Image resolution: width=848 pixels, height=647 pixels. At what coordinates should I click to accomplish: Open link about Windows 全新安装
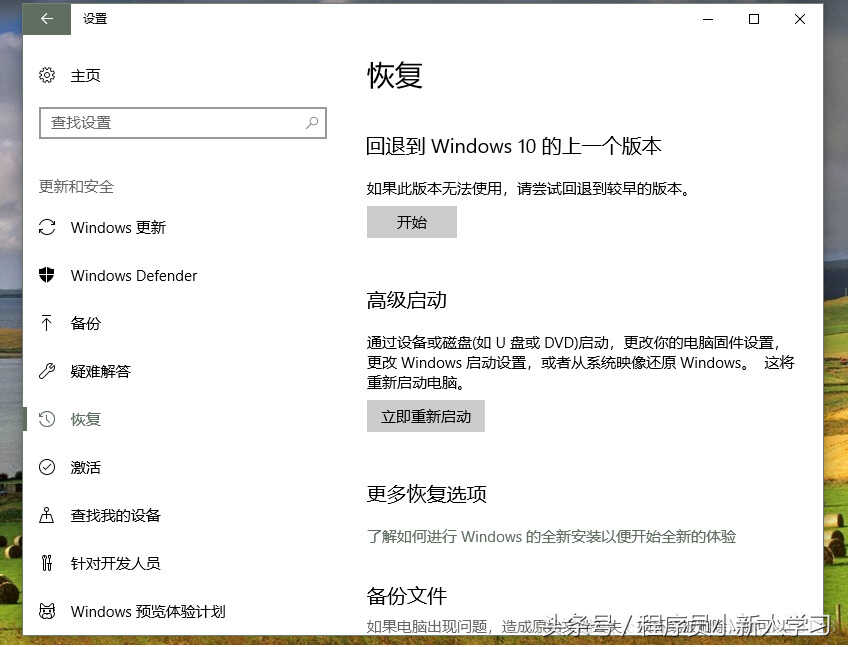[x=551, y=537]
